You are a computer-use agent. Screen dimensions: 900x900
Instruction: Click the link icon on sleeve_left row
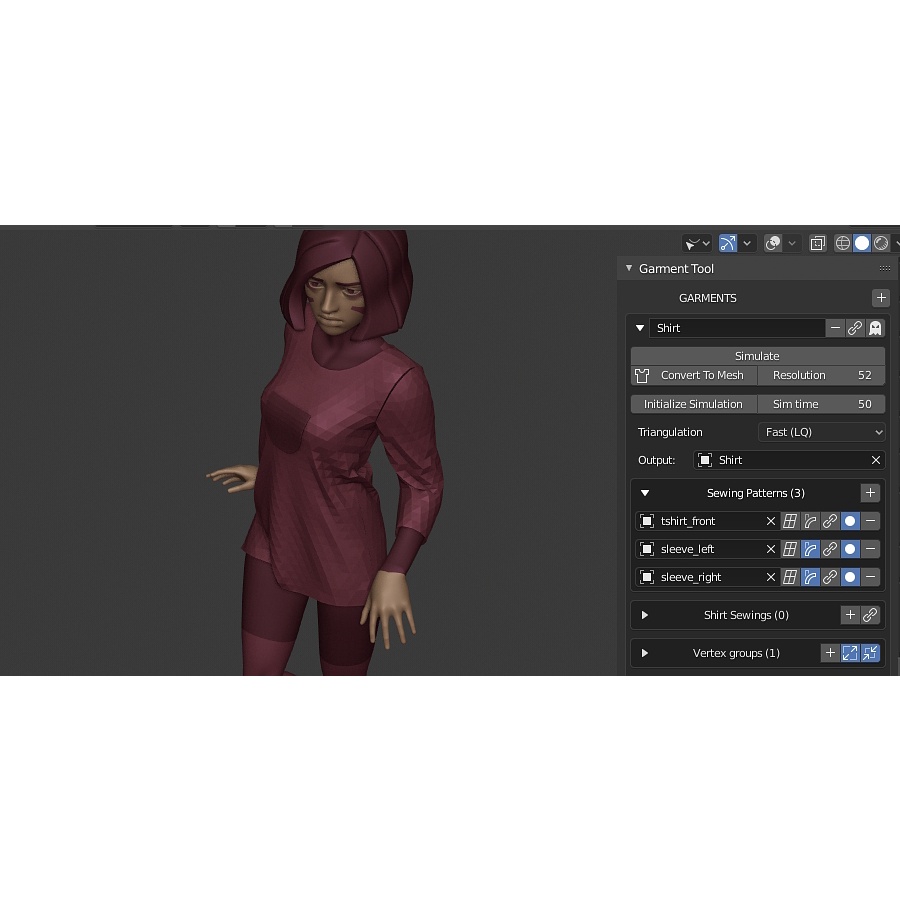point(830,549)
